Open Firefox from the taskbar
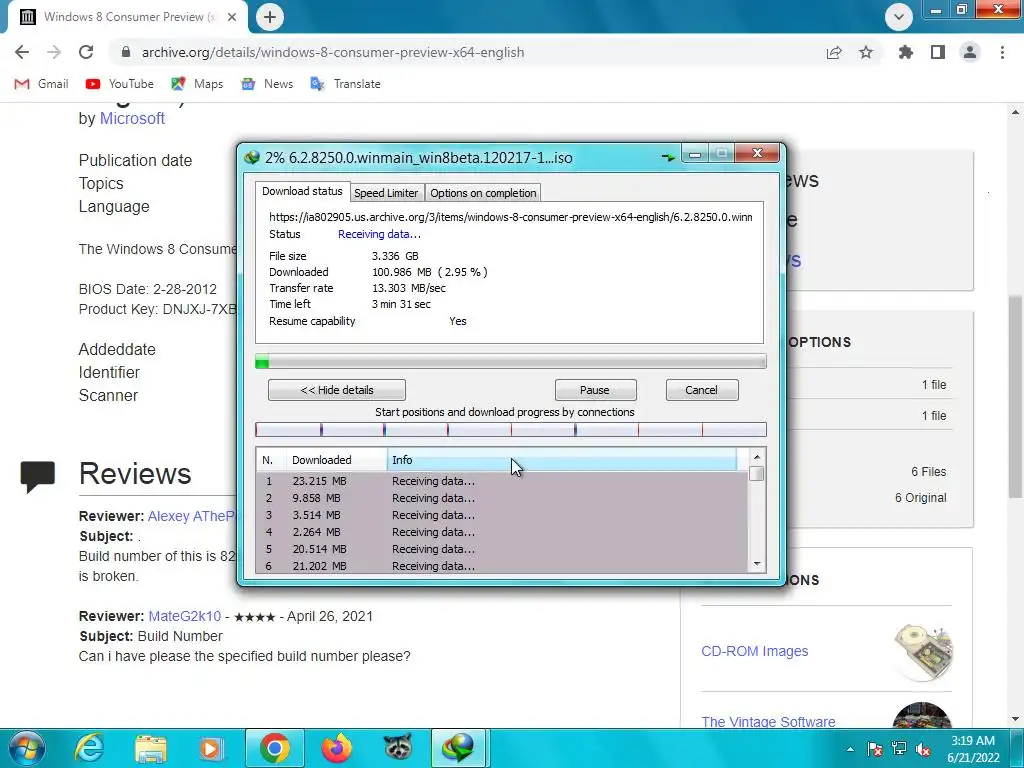The image size is (1024, 768). [337, 748]
